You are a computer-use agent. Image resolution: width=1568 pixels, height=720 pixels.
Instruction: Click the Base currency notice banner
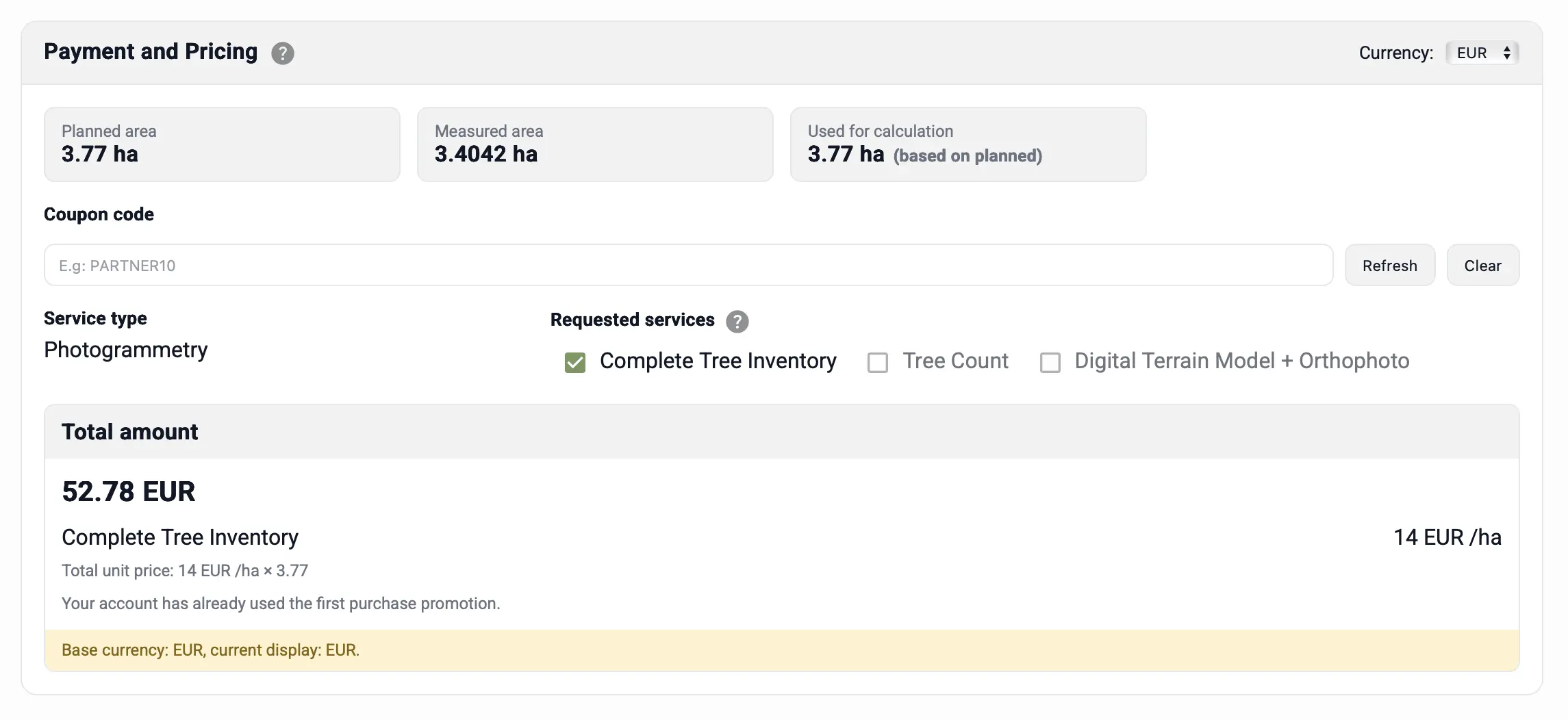[x=781, y=650]
